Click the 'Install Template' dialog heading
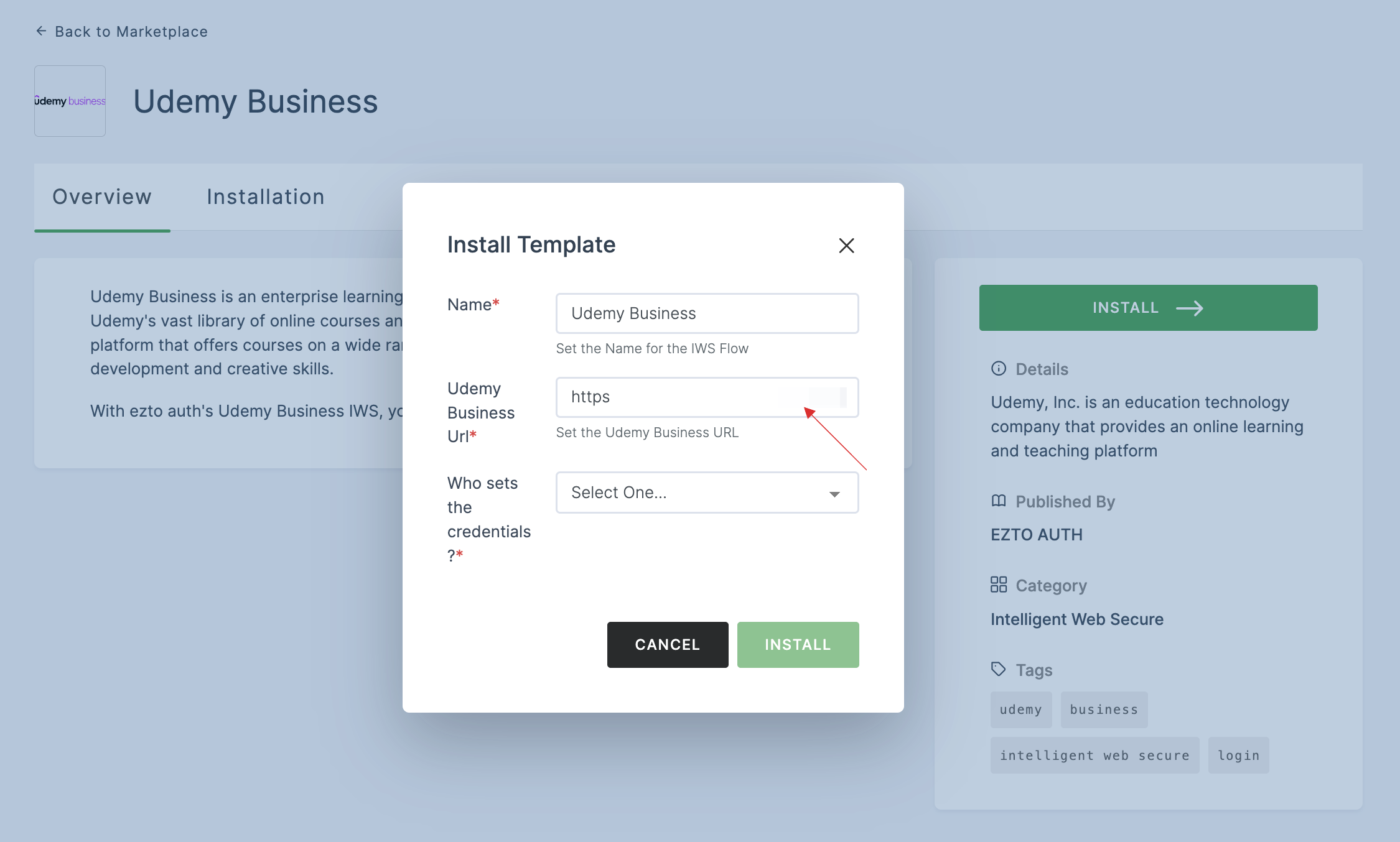The image size is (1400, 842). [531, 245]
